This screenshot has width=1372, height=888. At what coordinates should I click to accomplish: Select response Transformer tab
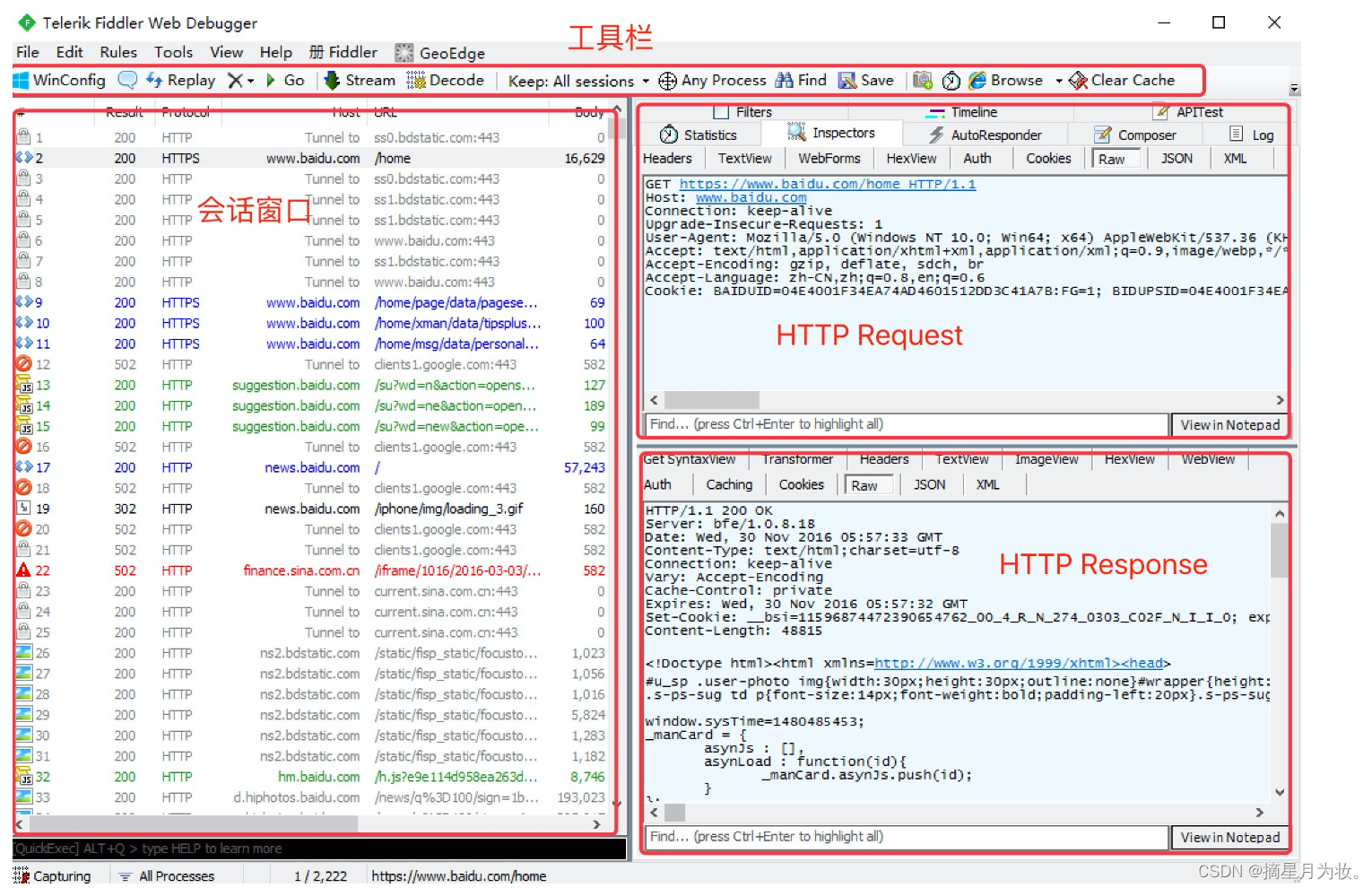pyautogui.click(x=797, y=459)
